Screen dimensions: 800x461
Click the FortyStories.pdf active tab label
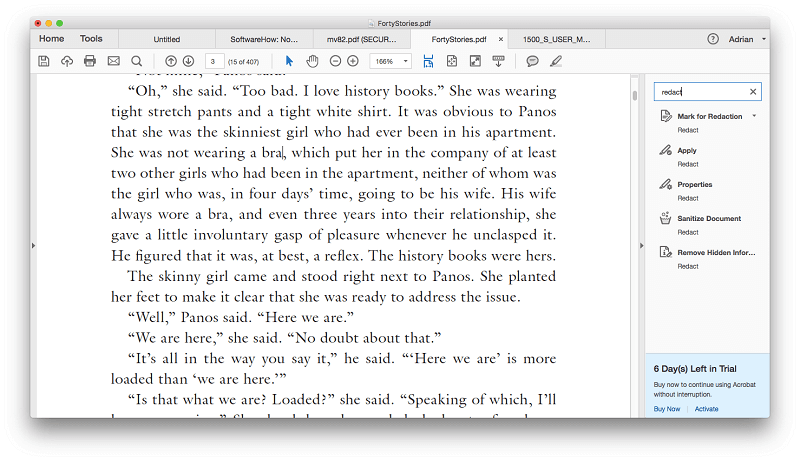coord(459,39)
